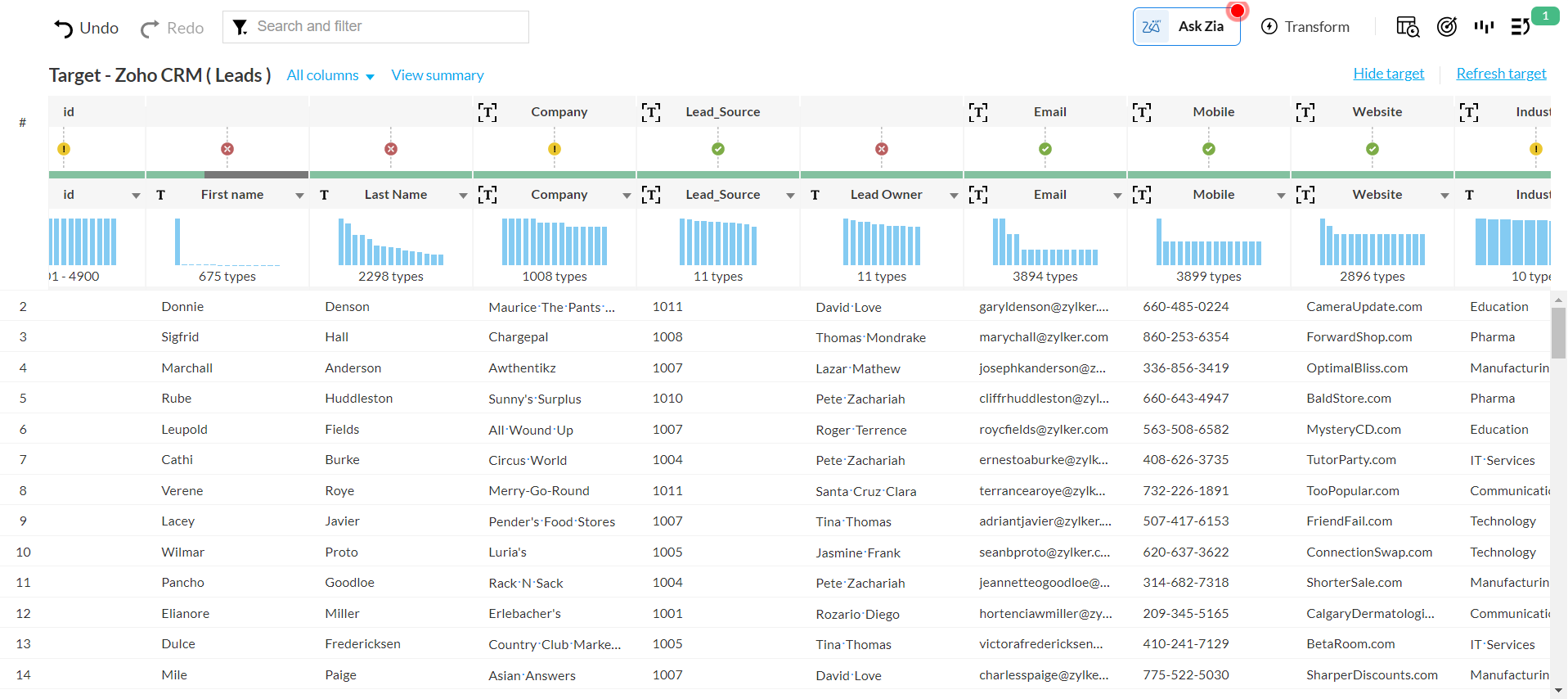Select the cell 'Donnie' in First name
Screen dimensions: 1568x699
click(182, 307)
